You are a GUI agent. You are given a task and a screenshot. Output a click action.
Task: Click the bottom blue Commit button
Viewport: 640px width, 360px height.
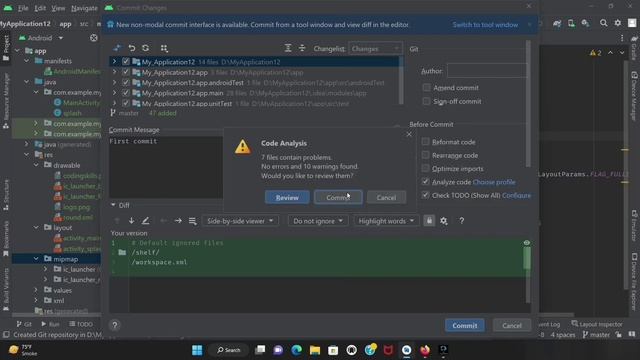pyautogui.click(x=464, y=325)
